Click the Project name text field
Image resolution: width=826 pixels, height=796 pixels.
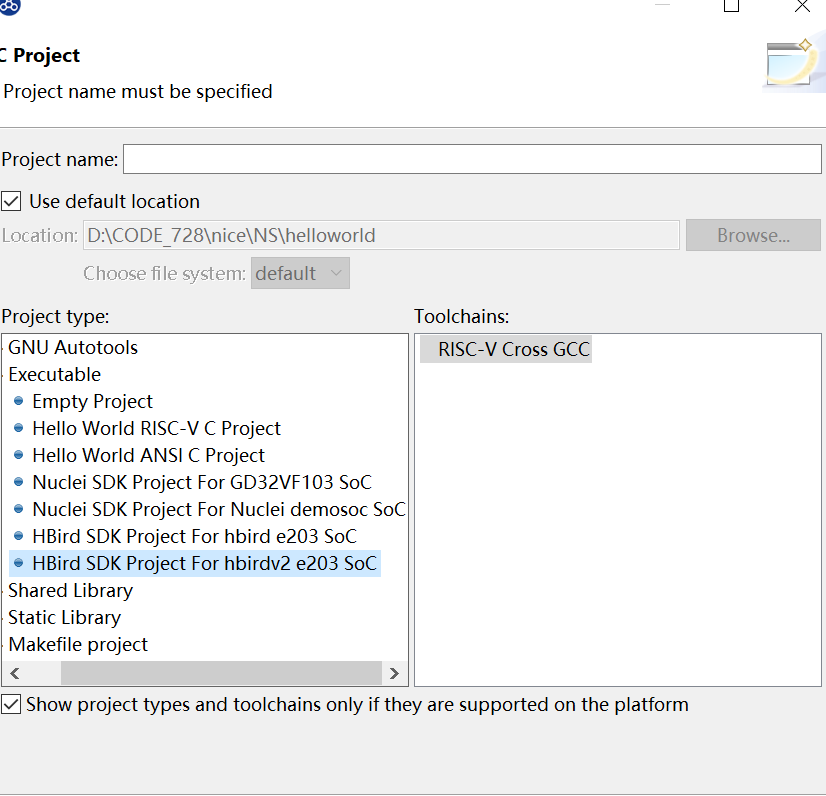[472, 159]
